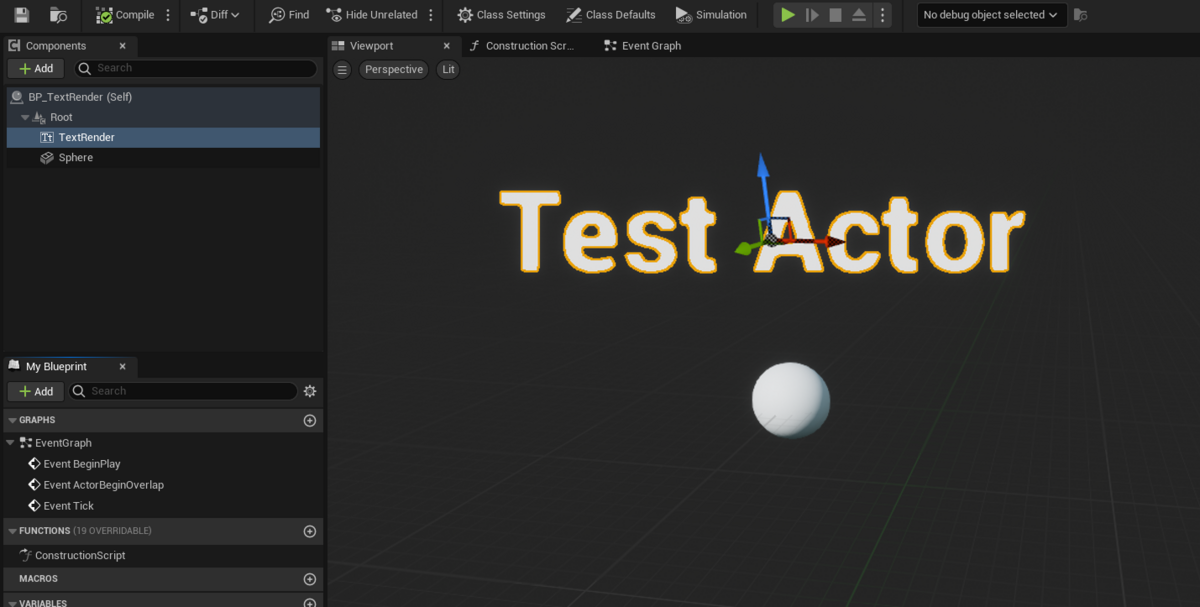Click the Add button in Components panel
This screenshot has width=1200, height=607.
35,68
